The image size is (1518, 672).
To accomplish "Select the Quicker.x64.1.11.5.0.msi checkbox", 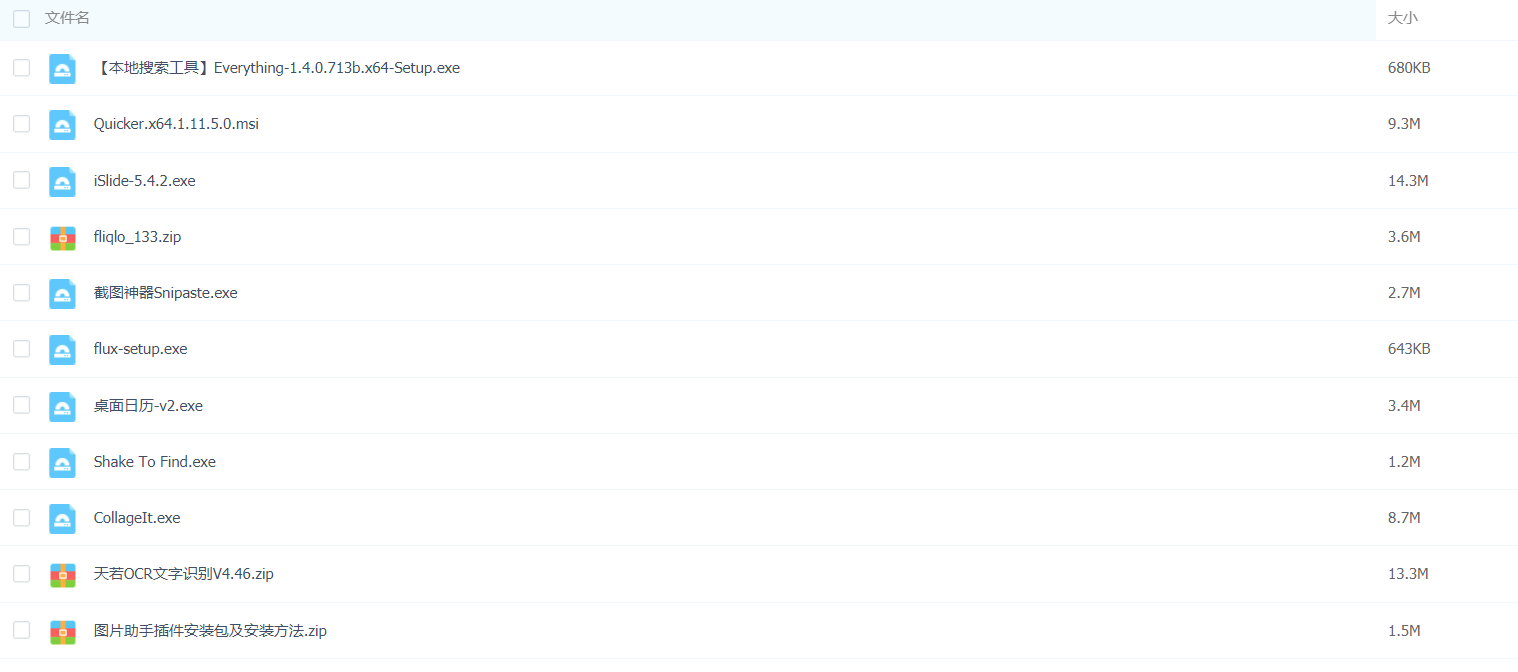I will coord(21,124).
